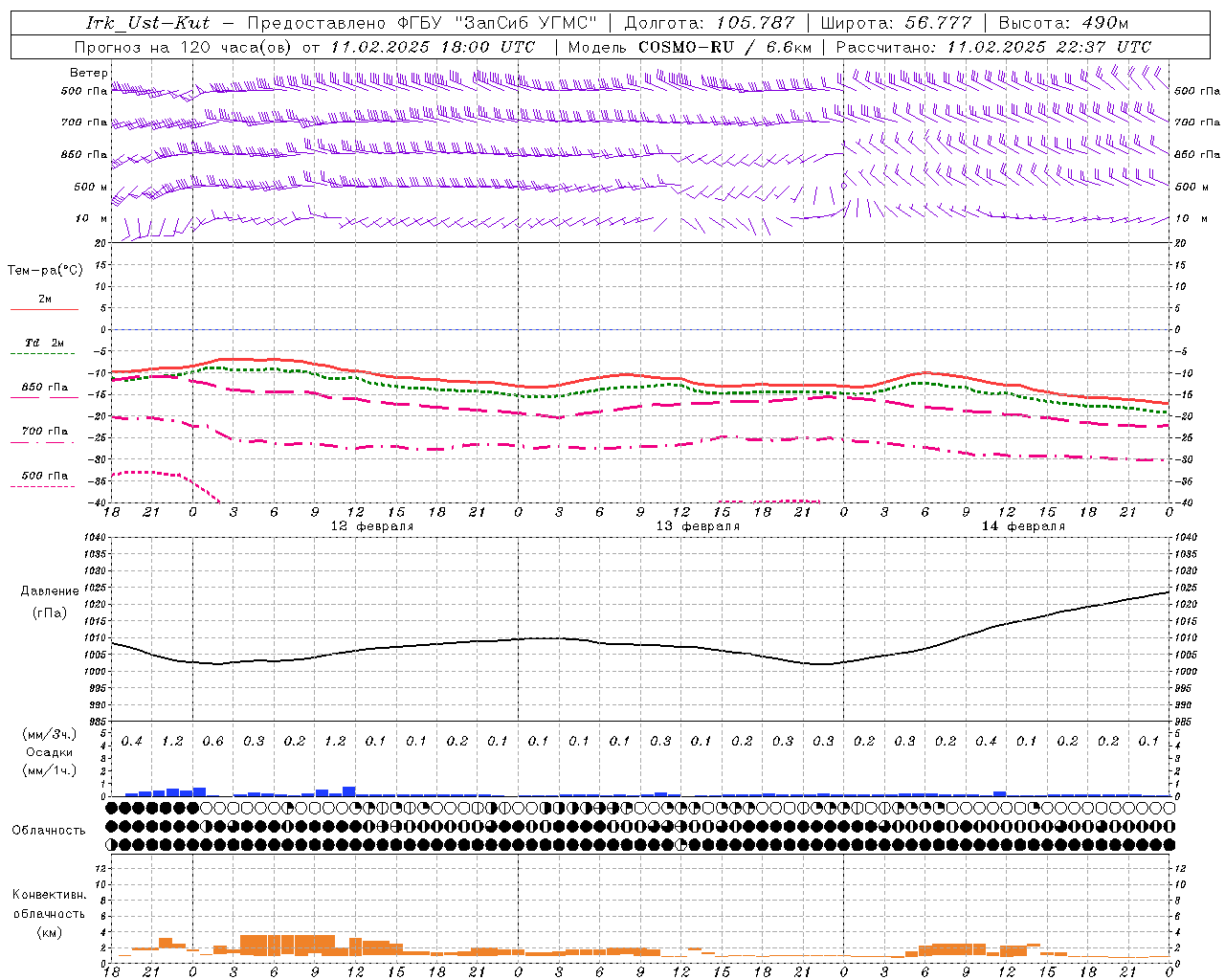Screen dimensions: 1225x980
Task: Click the '850 гПа' temperature legend entry
Action: coord(45,388)
